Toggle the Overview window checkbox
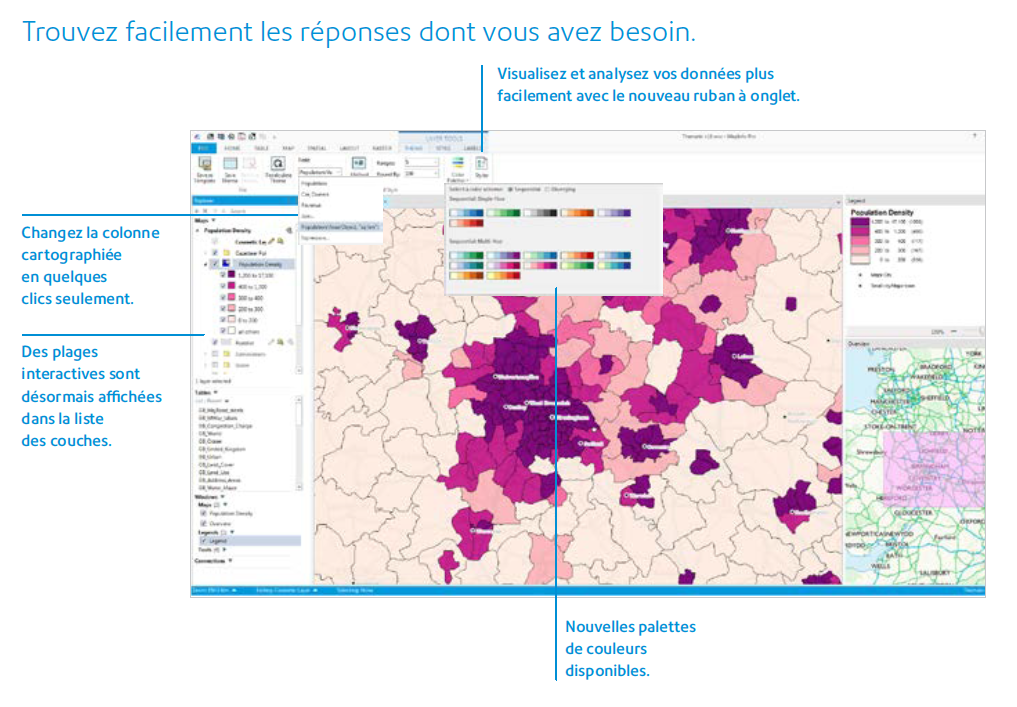The height and width of the screenshot is (707, 1017). [x=204, y=523]
